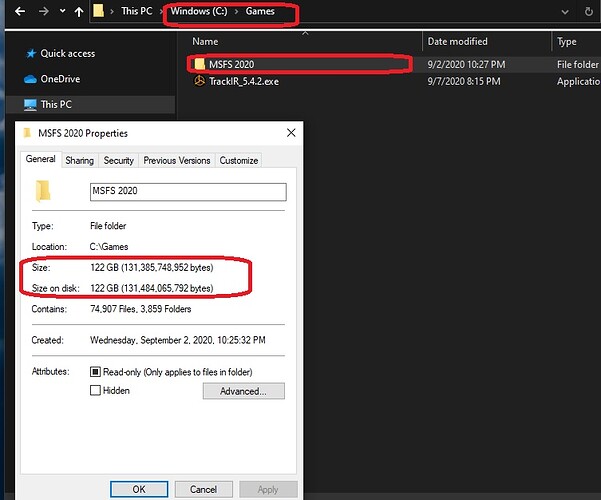The width and height of the screenshot is (601, 500).
Task: Enable the Hidden attribute checkbox
Action: [95, 391]
